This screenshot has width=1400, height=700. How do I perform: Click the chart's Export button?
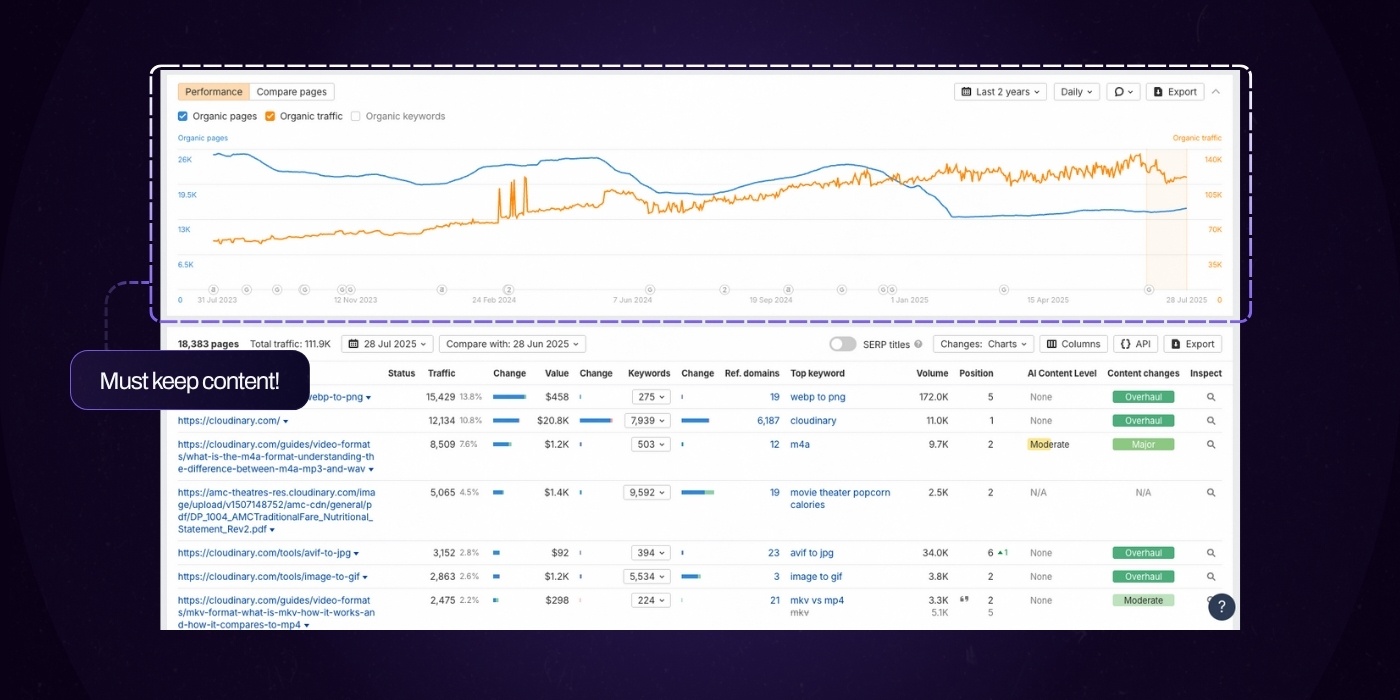point(1175,92)
